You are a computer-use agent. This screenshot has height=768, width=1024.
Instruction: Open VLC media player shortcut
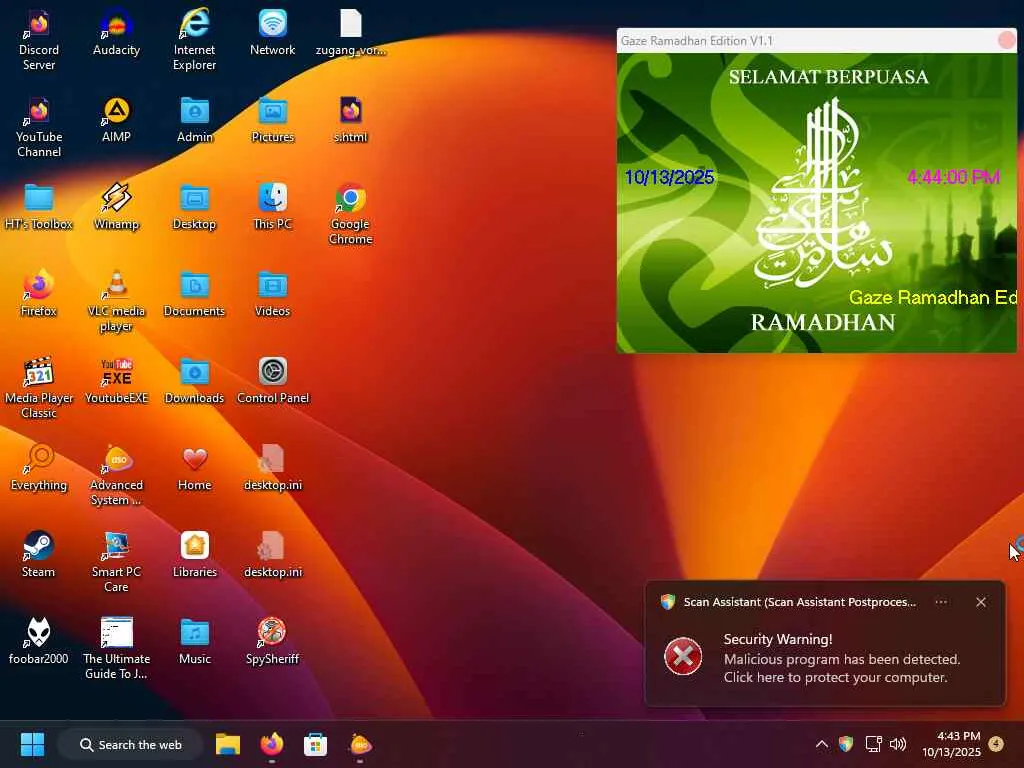(x=116, y=300)
